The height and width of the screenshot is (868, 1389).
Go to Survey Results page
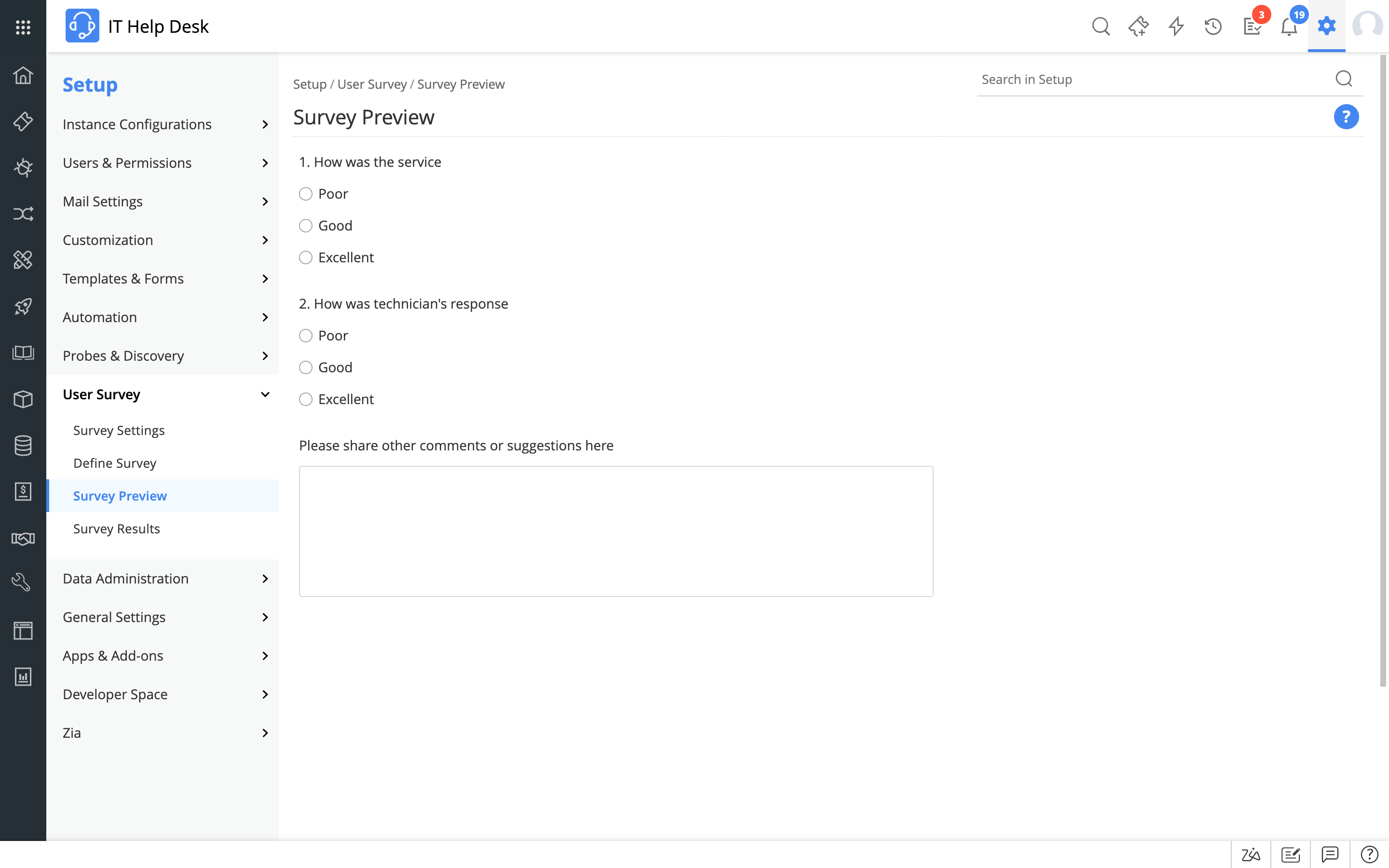pyautogui.click(x=117, y=529)
